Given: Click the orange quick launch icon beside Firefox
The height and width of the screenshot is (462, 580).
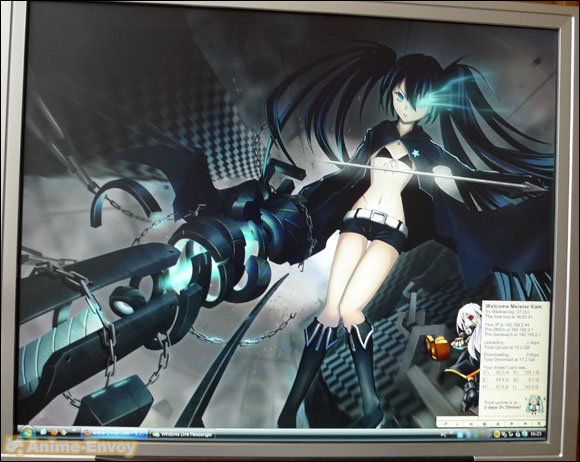Looking at the screenshot, I should click(64, 432).
